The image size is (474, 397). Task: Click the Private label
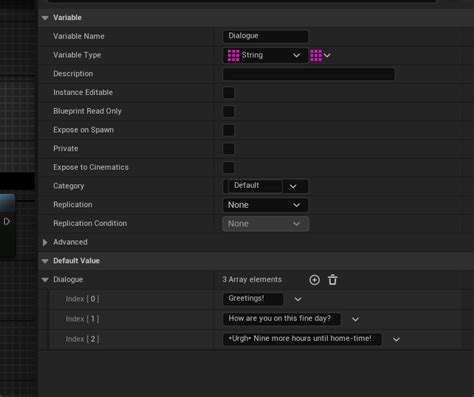[x=66, y=148]
